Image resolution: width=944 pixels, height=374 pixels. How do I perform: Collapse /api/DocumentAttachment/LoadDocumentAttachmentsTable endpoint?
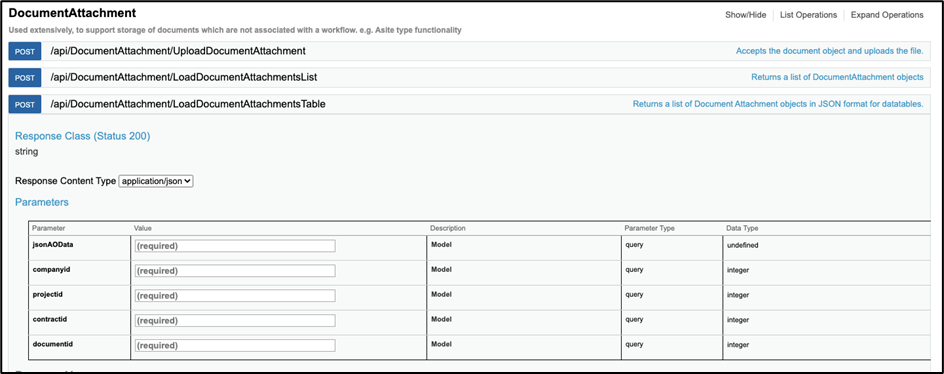[188, 104]
